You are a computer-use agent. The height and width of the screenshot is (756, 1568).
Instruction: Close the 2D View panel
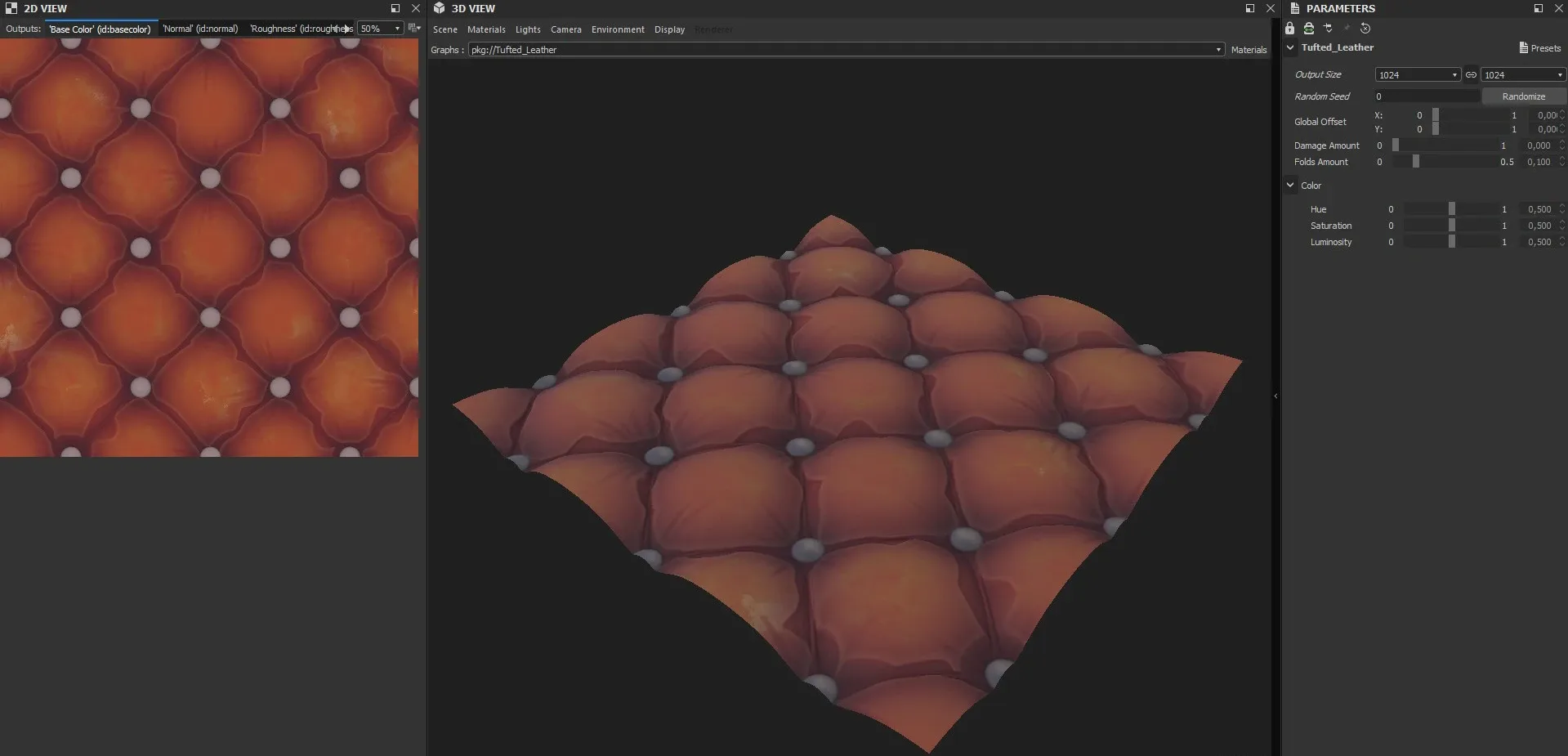[x=415, y=8]
